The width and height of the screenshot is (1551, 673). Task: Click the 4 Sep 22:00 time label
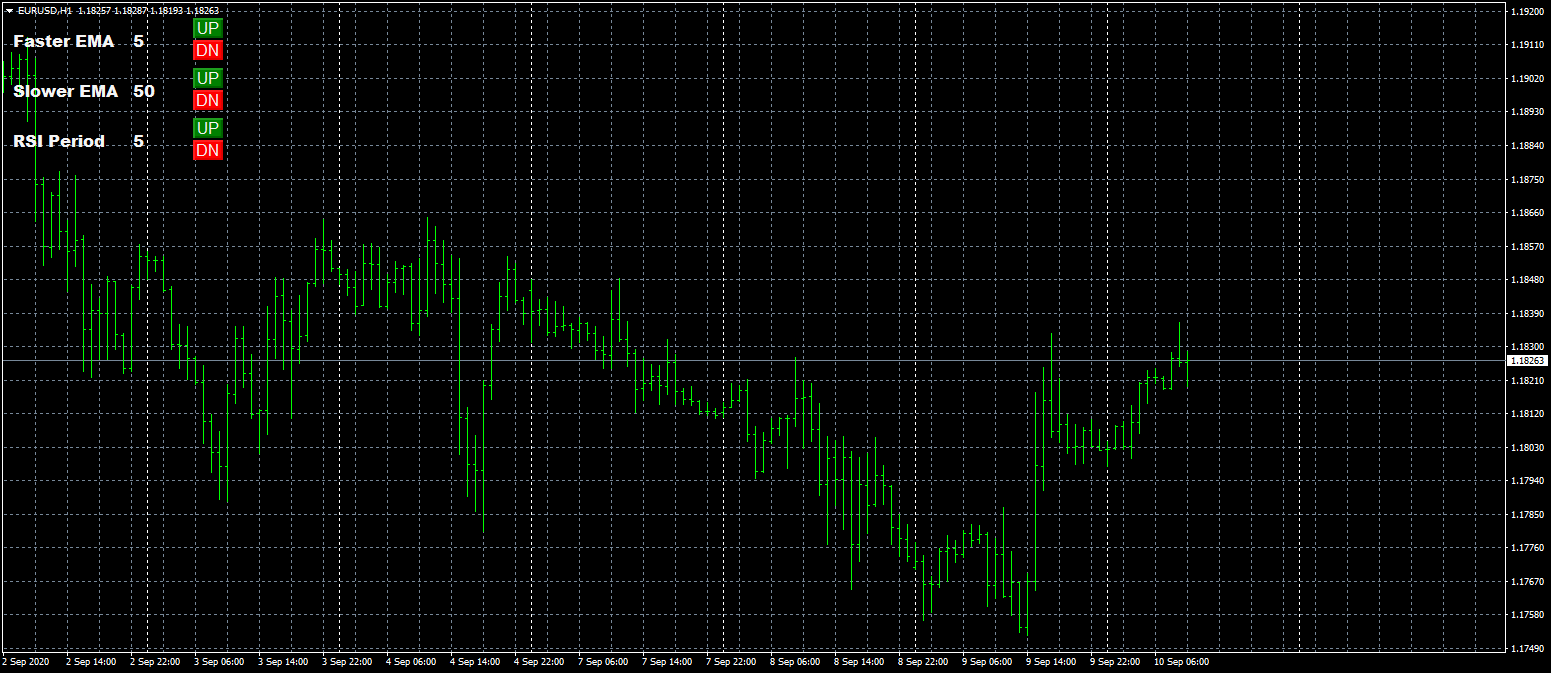coord(538,661)
